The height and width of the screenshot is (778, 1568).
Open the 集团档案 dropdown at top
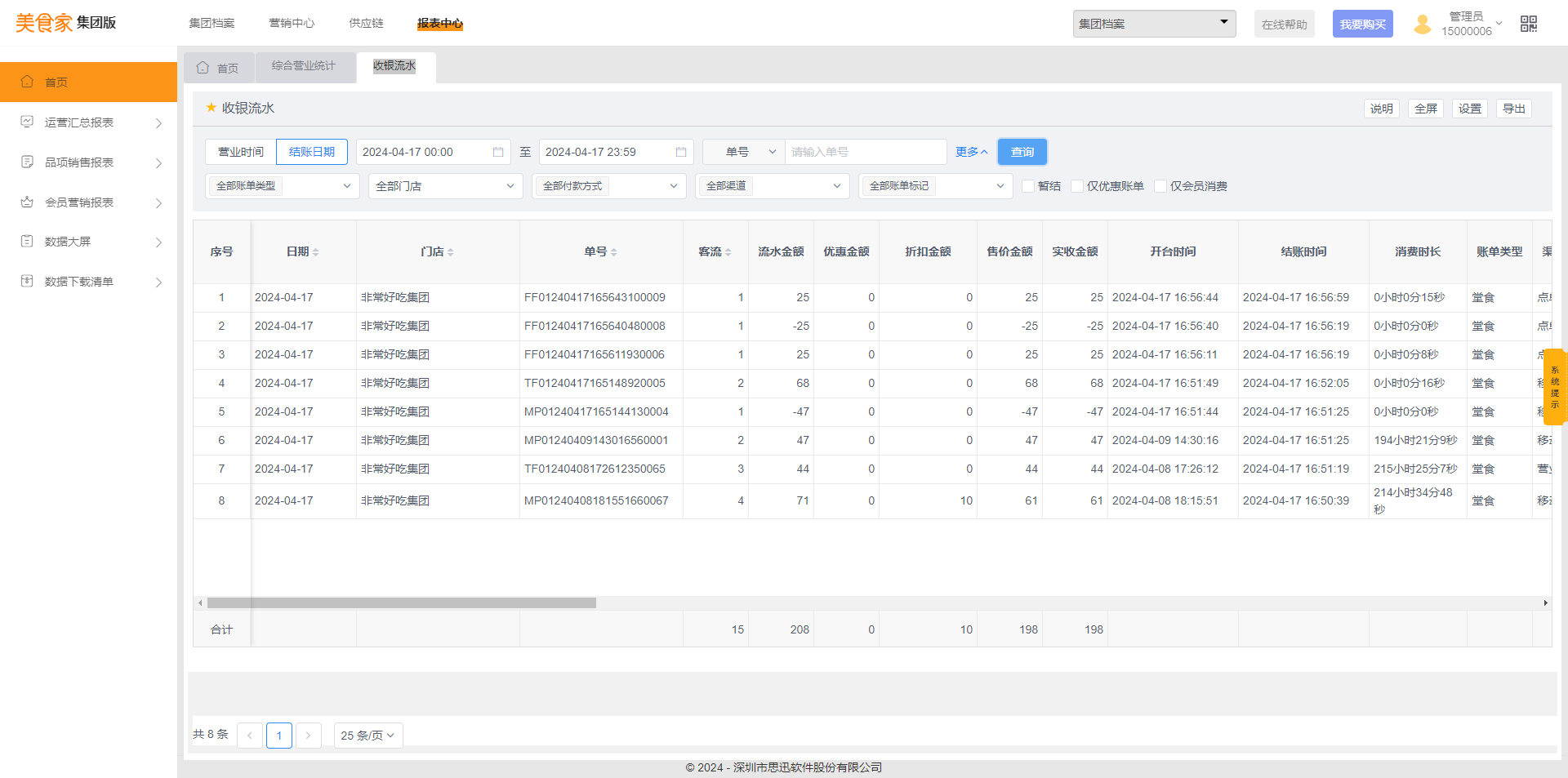click(1154, 24)
